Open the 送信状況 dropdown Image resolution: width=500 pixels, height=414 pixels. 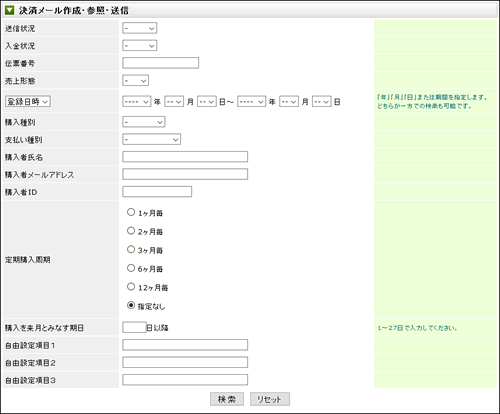click(140, 28)
